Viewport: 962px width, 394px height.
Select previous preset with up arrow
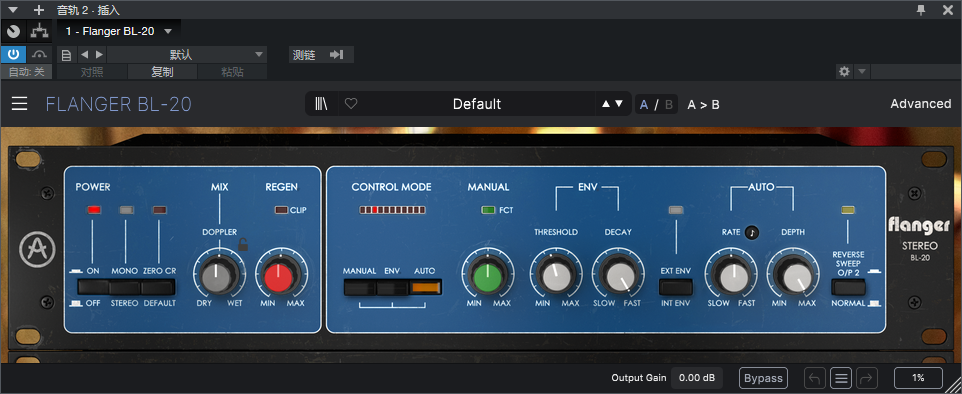tap(606, 104)
